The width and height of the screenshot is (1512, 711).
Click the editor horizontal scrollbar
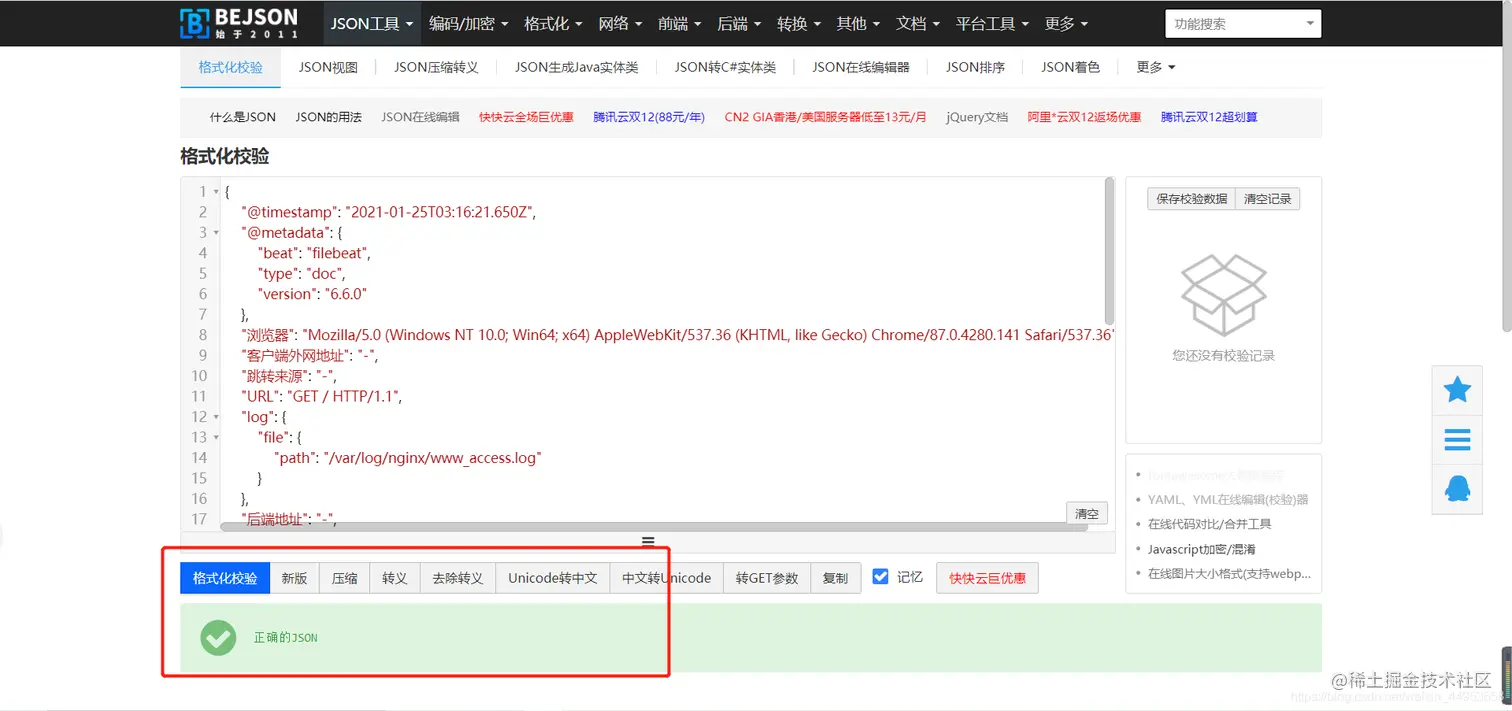point(653,526)
